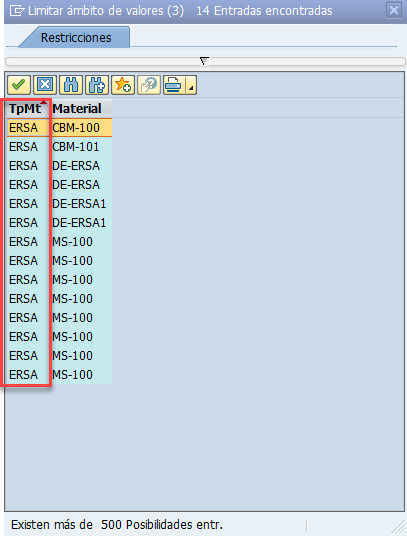This screenshot has height=536, width=407.
Task: Close the Limitar ámbito de valores dialog
Action: [394, 10]
